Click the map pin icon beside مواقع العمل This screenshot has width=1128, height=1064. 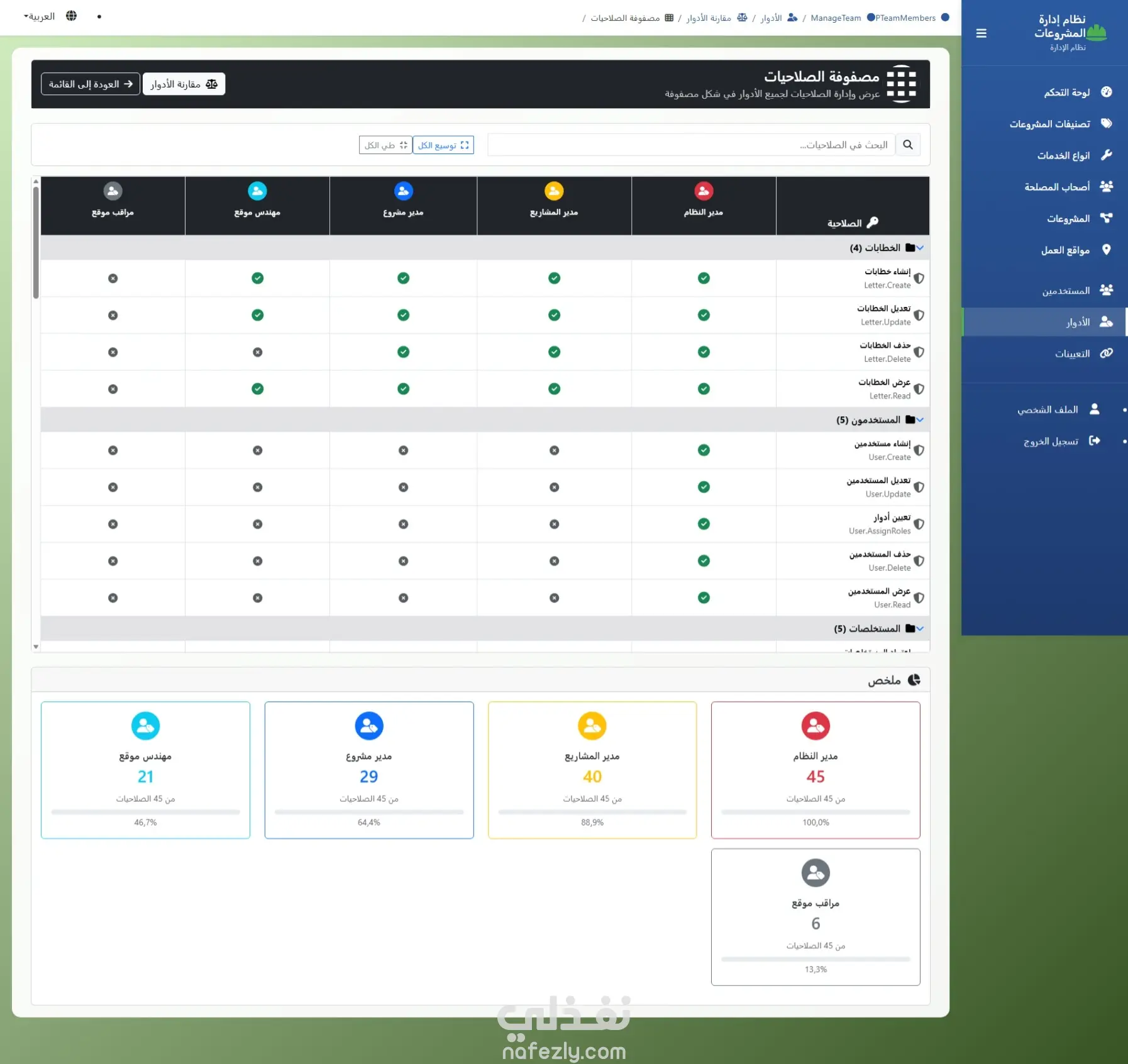tap(1107, 250)
